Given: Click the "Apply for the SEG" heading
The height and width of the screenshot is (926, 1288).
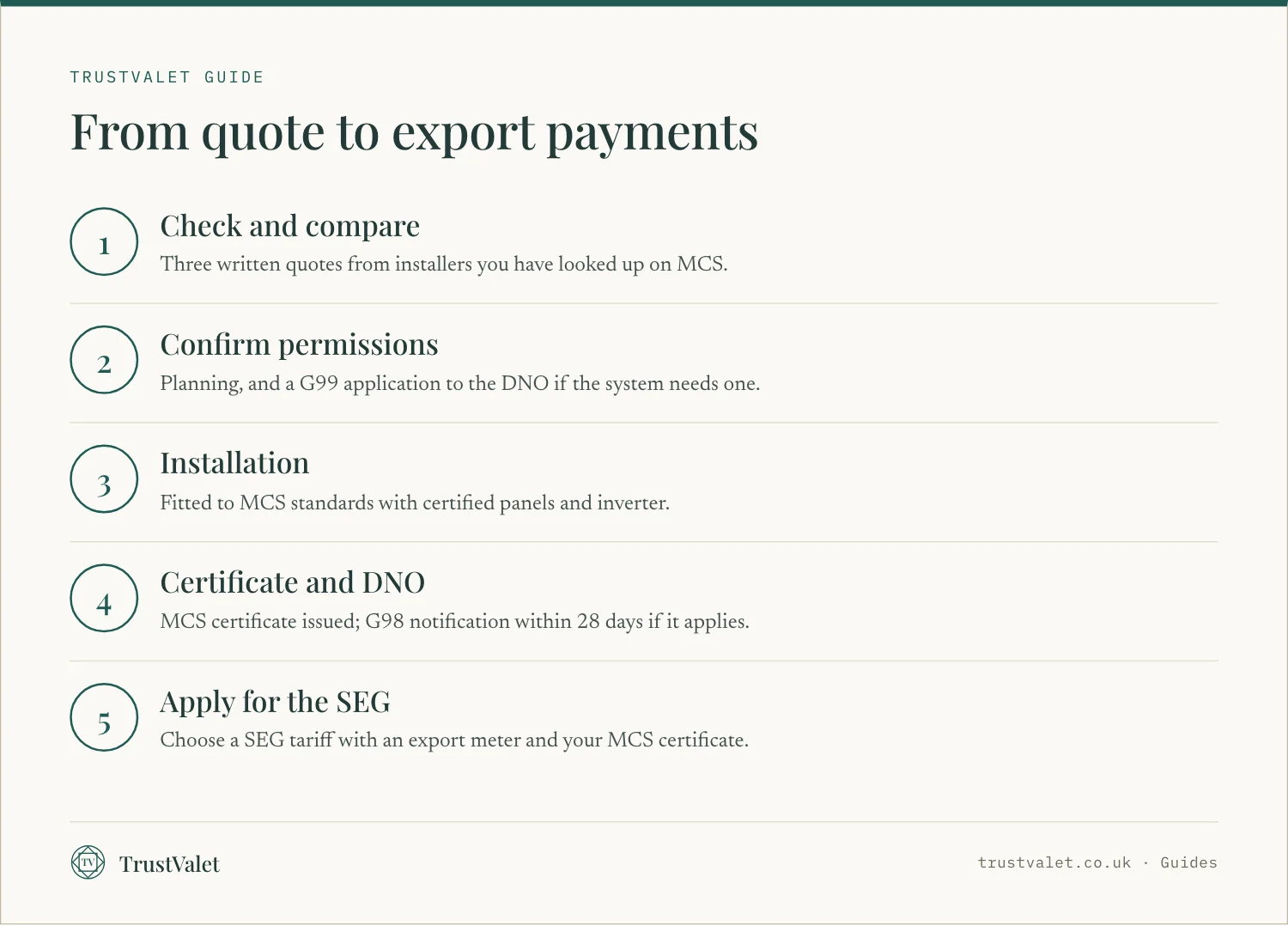Looking at the screenshot, I should point(276,703).
